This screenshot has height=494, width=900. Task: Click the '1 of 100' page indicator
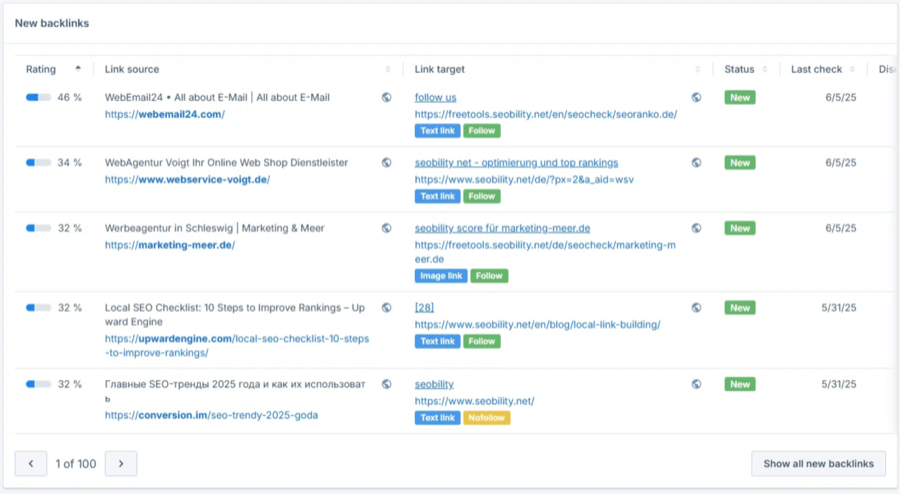pos(76,464)
